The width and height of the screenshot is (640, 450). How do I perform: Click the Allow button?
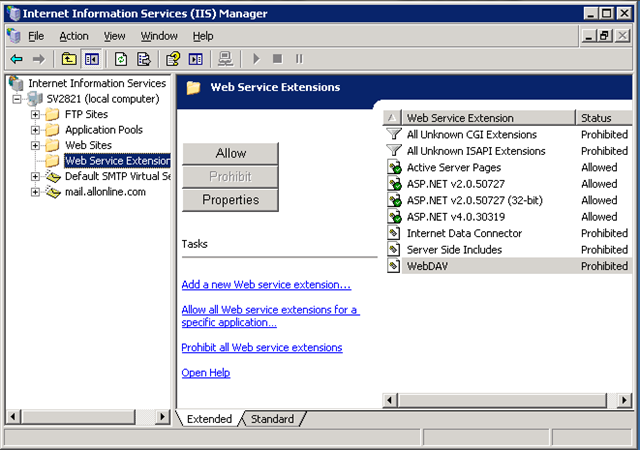point(230,153)
